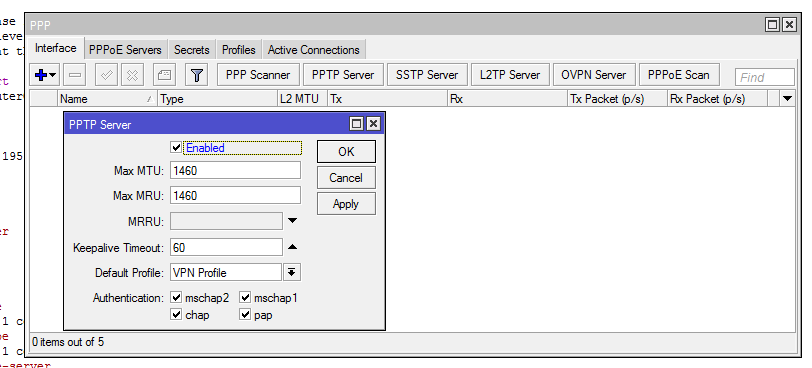
Task: Sort by the Name column header
Action: [107, 98]
